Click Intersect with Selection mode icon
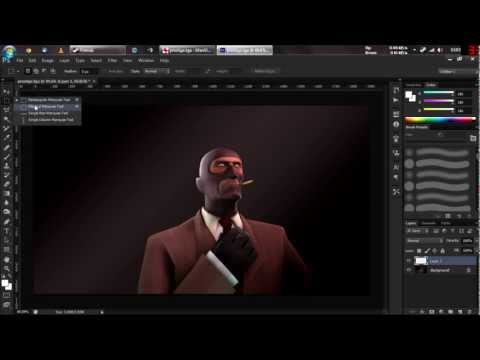480x360 pixels. pos(53,71)
